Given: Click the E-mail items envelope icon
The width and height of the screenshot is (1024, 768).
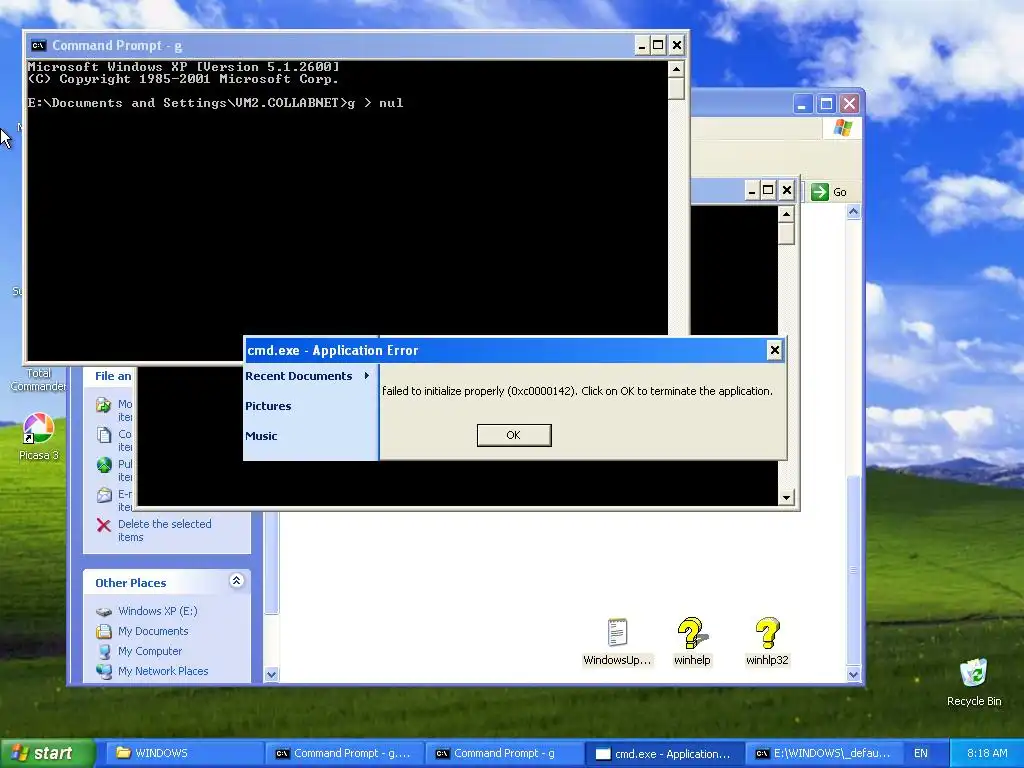Looking at the screenshot, I should tap(103, 495).
